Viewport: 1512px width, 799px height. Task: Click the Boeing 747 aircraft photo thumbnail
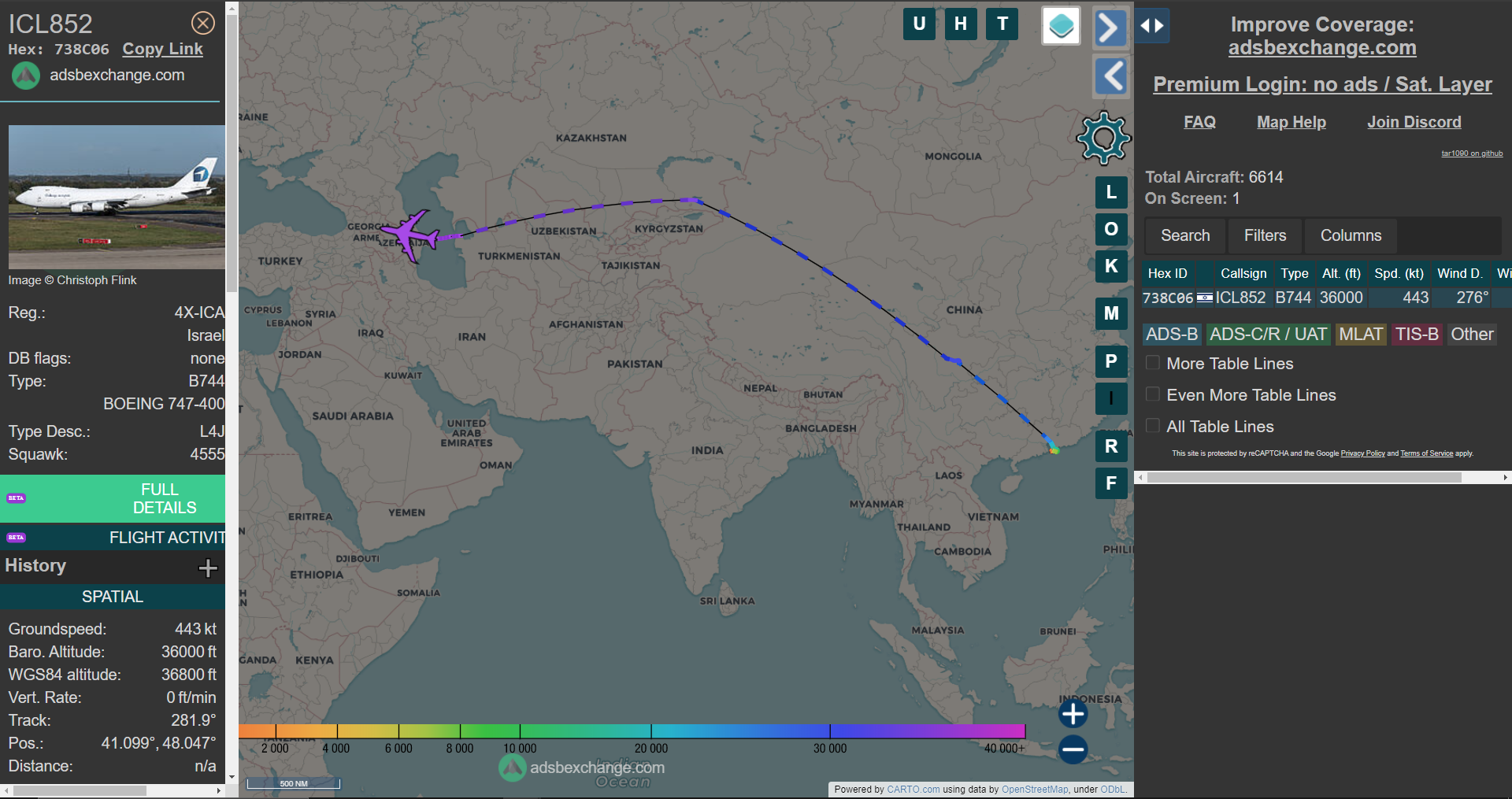tap(117, 197)
